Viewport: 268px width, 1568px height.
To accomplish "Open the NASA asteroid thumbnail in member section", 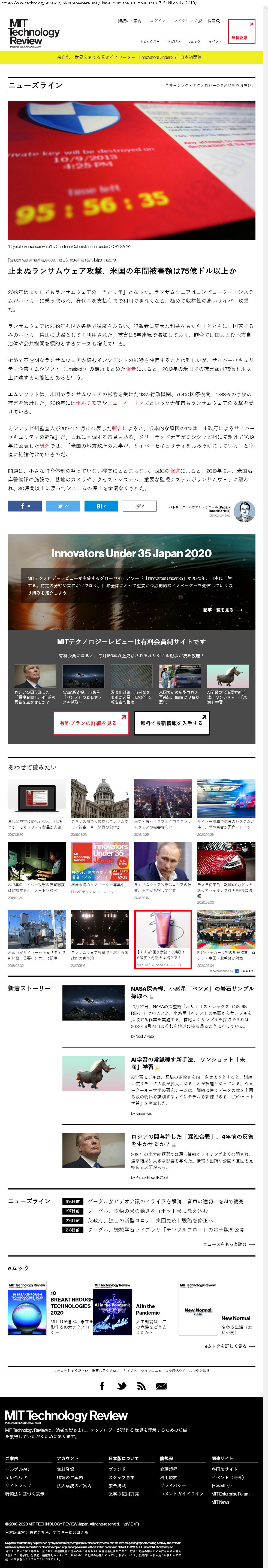I will [x=83, y=676].
